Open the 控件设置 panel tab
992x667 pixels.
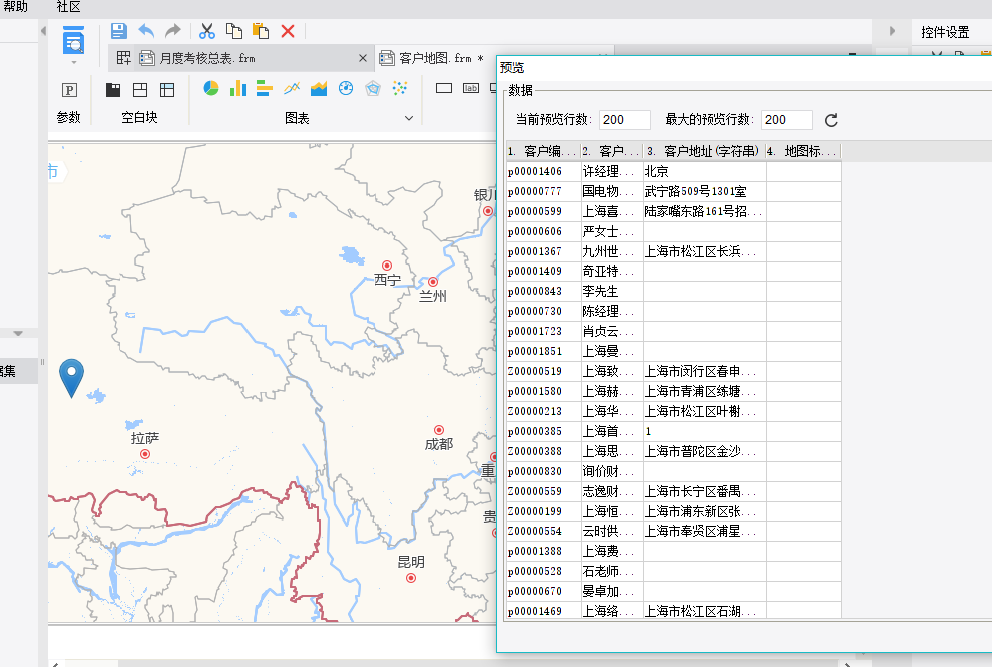pos(945,32)
